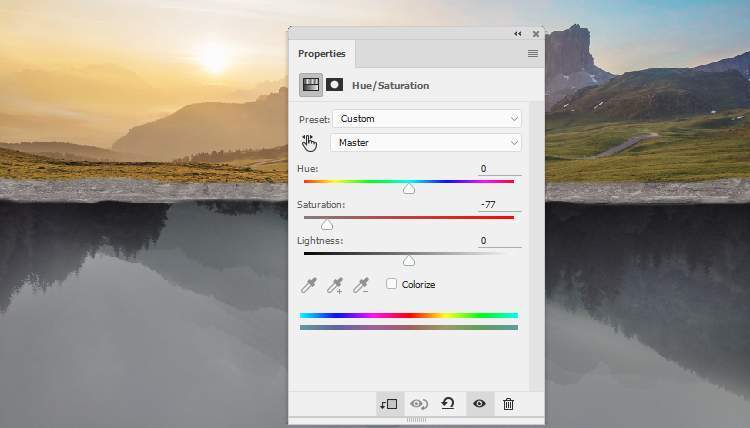Delete this adjustment layer with trash icon

point(508,404)
